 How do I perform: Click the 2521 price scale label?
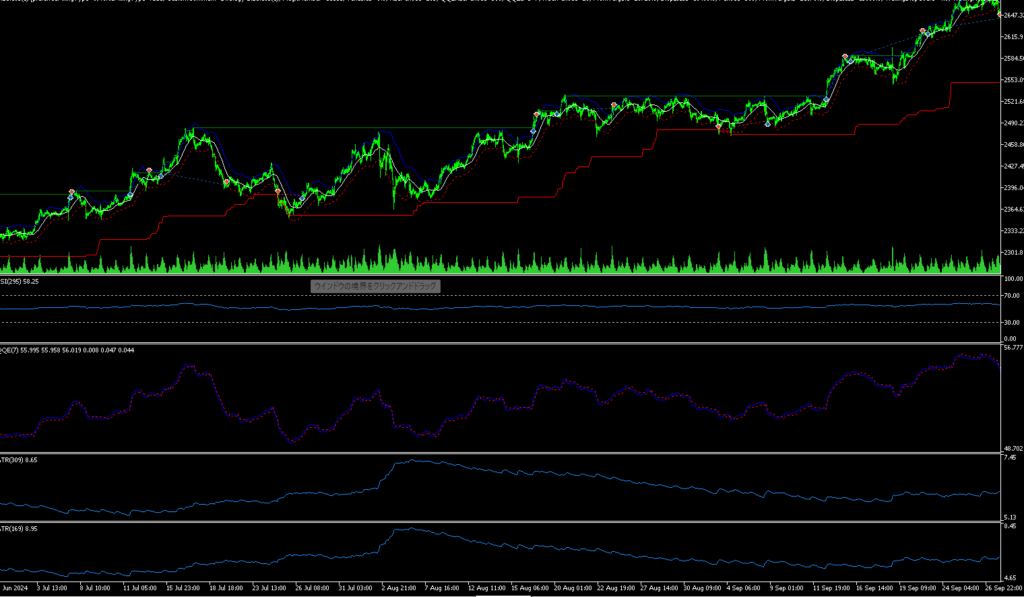[1011, 102]
